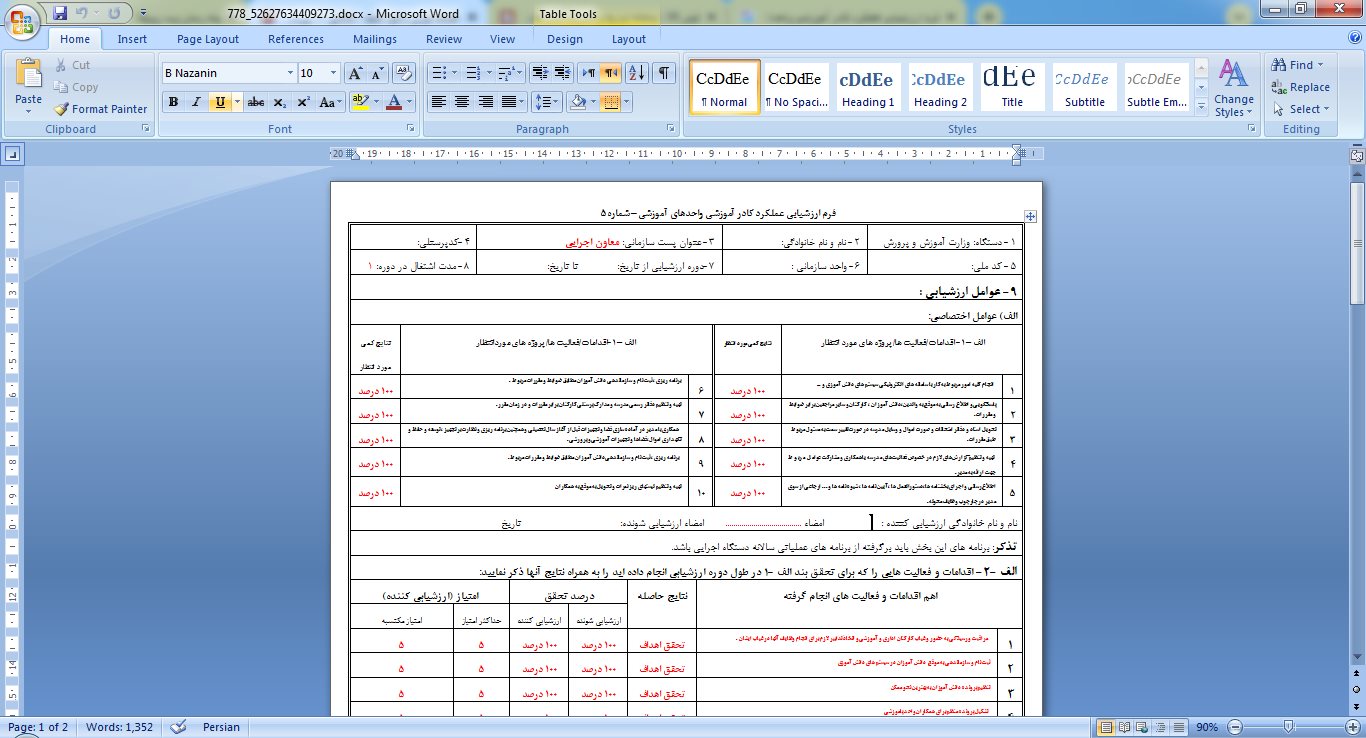The width and height of the screenshot is (1366, 738).
Task: Align text left
Action: click(x=438, y=102)
